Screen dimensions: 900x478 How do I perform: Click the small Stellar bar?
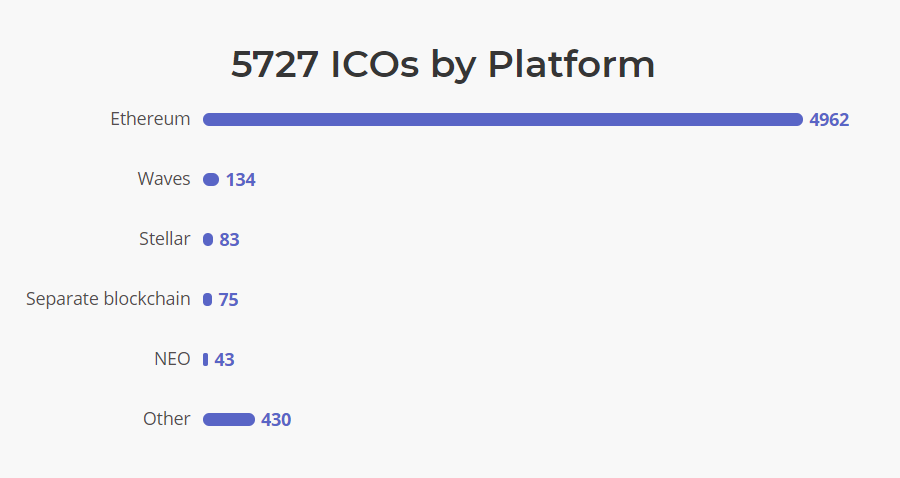[x=208, y=239]
